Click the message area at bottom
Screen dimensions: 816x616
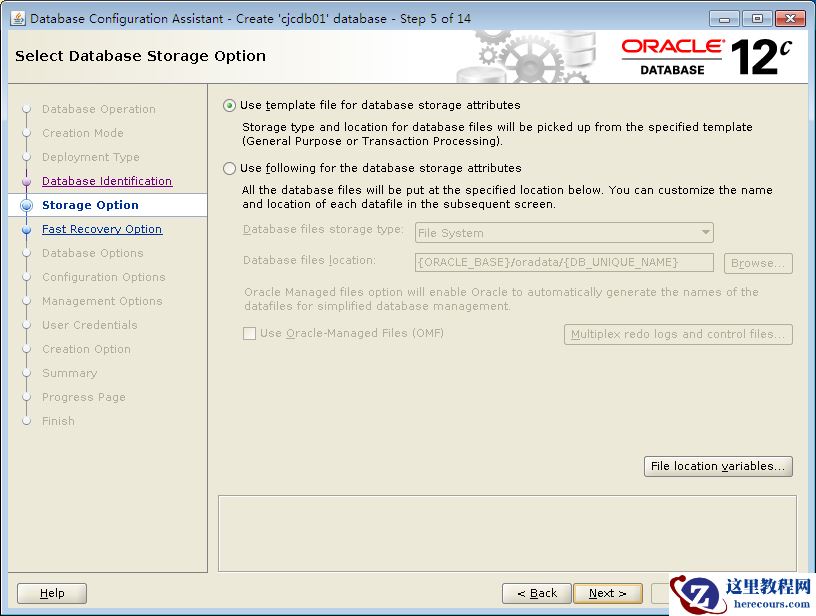[507, 533]
